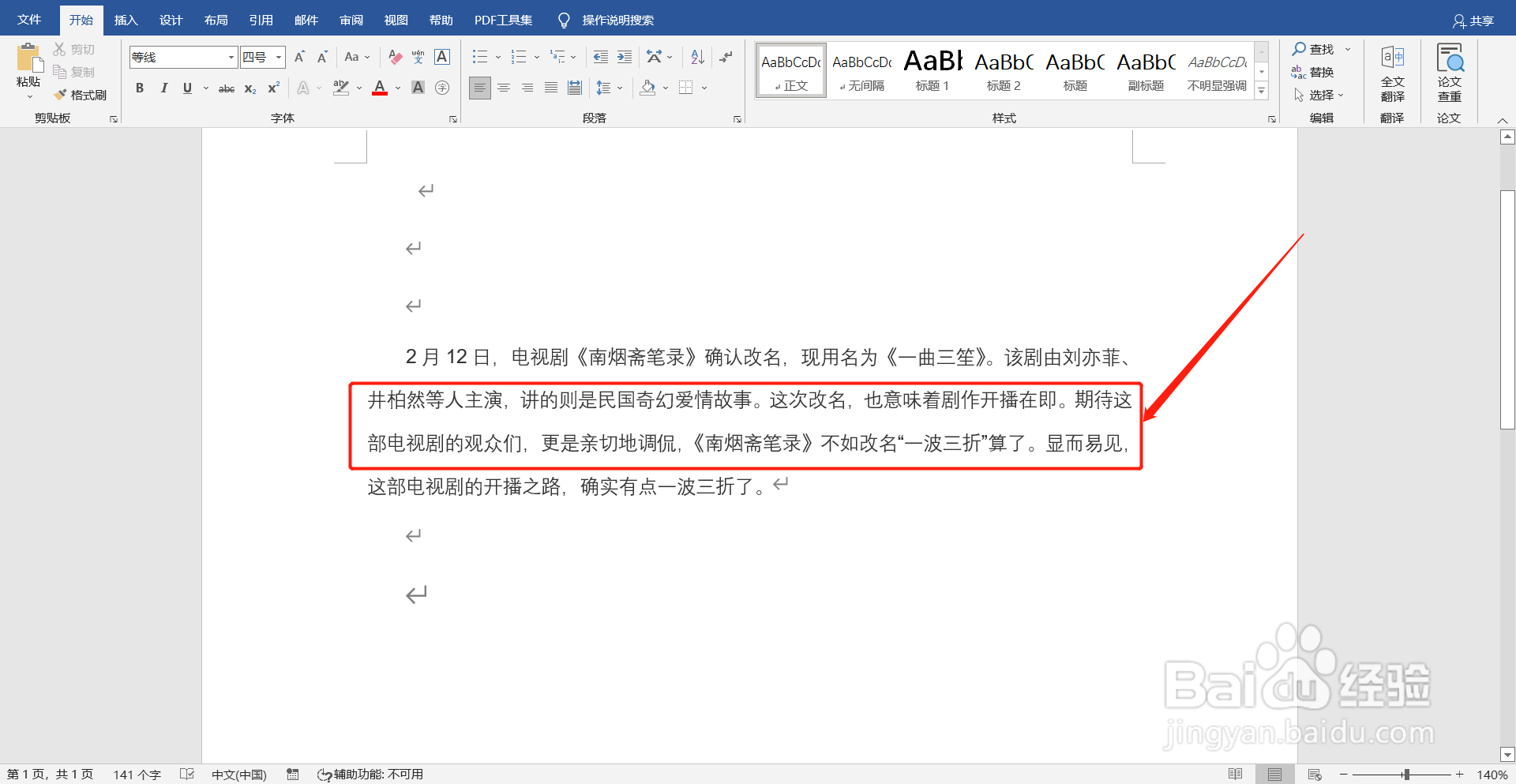Screen dimensions: 1516x784
Task: Toggle Italic formatting
Action: click(163, 88)
